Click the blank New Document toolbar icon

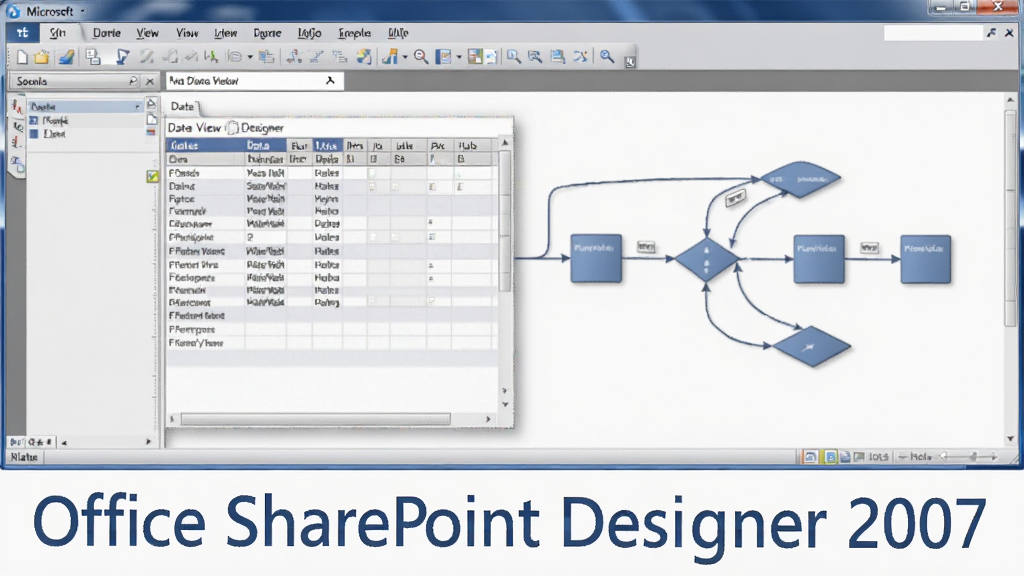22,57
